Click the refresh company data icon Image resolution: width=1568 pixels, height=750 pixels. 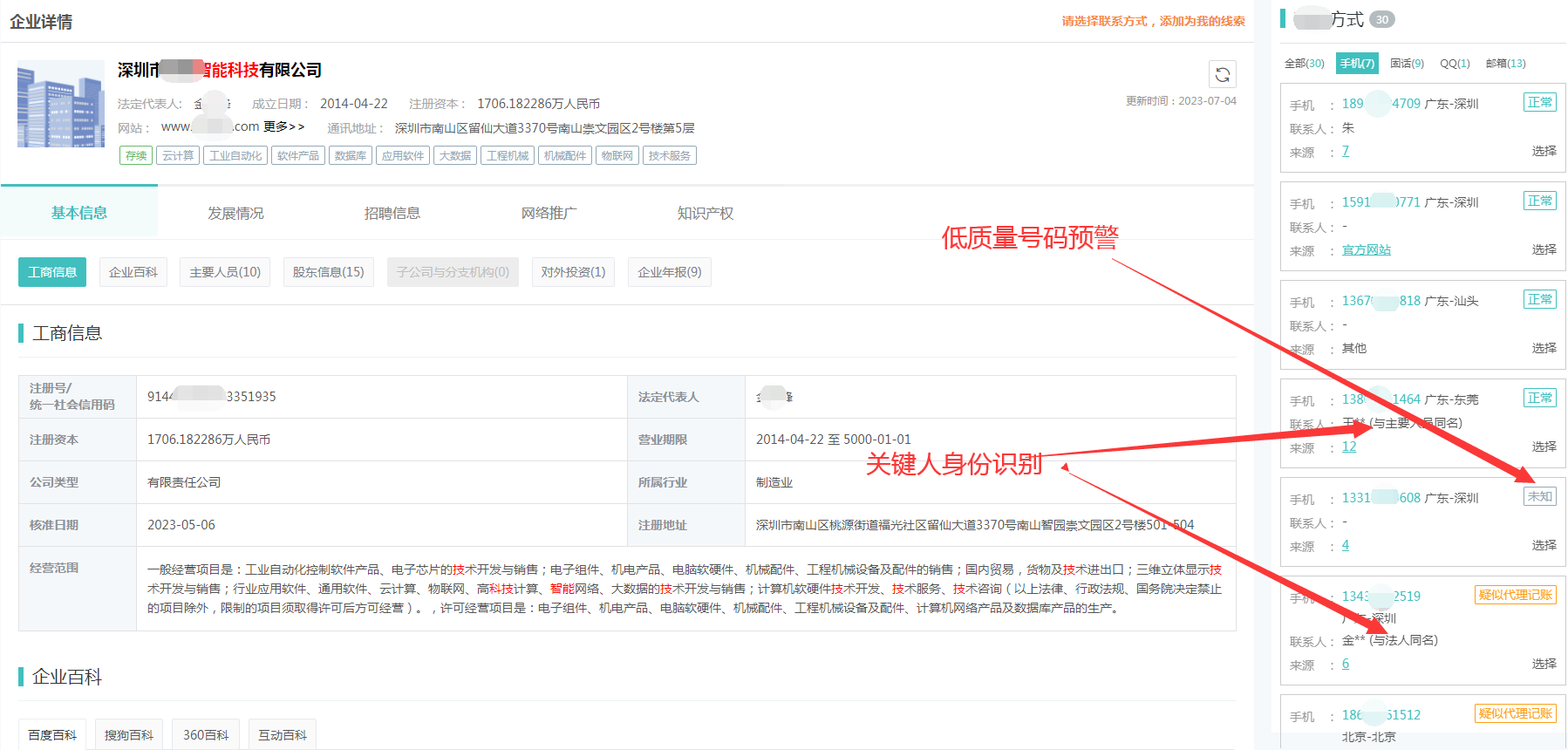[x=1222, y=75]
